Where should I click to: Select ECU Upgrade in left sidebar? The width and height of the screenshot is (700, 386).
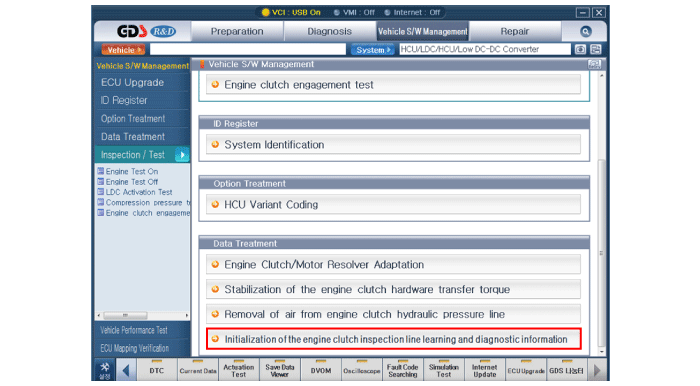[132, 83]
